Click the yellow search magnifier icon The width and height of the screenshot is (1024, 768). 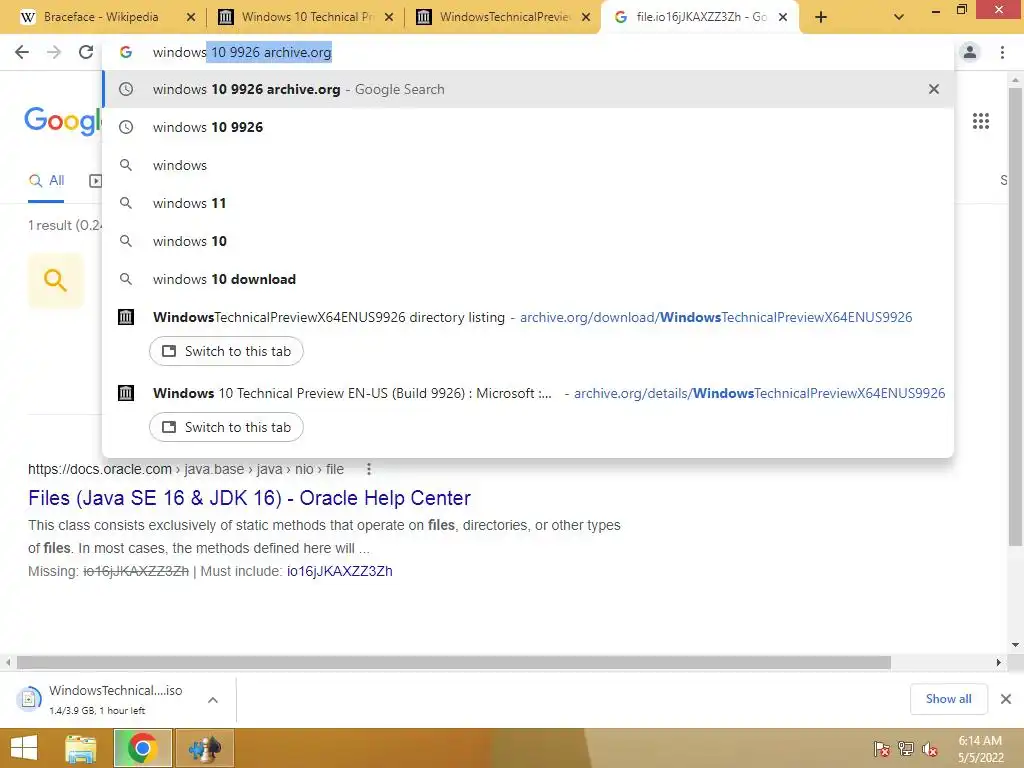point(56,280)
